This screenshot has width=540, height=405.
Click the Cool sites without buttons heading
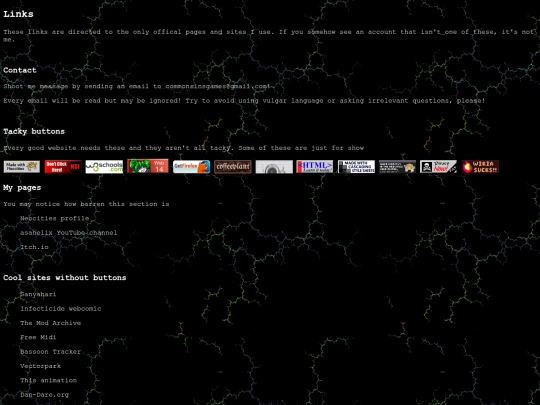point(65,278)
